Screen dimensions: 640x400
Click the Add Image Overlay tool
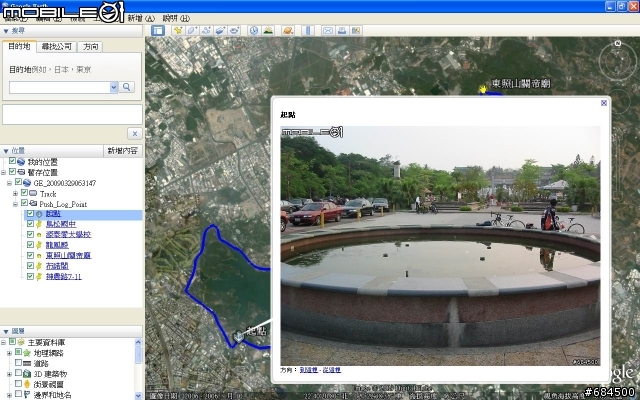[x=220, y=31]
